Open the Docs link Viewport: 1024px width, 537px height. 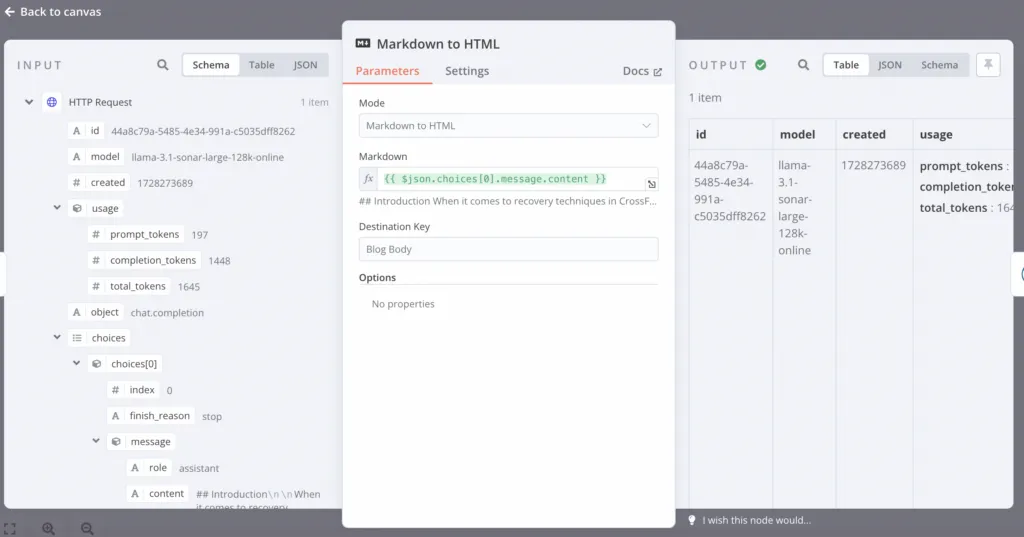point(642,71)
